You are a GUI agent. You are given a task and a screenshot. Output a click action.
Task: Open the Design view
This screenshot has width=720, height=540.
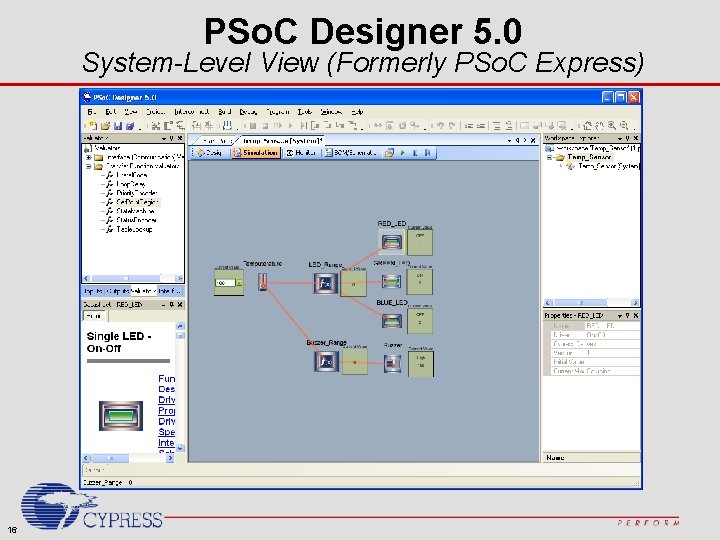209,153
